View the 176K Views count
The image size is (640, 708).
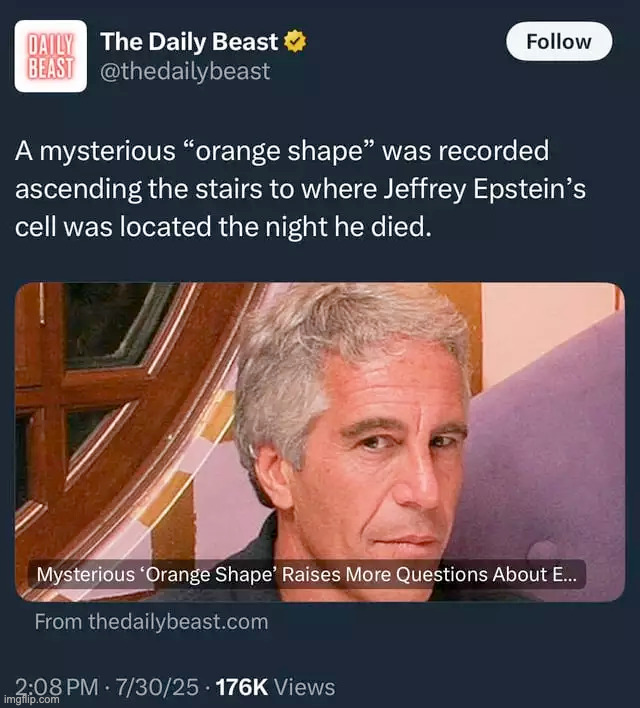tap(276, 687)
